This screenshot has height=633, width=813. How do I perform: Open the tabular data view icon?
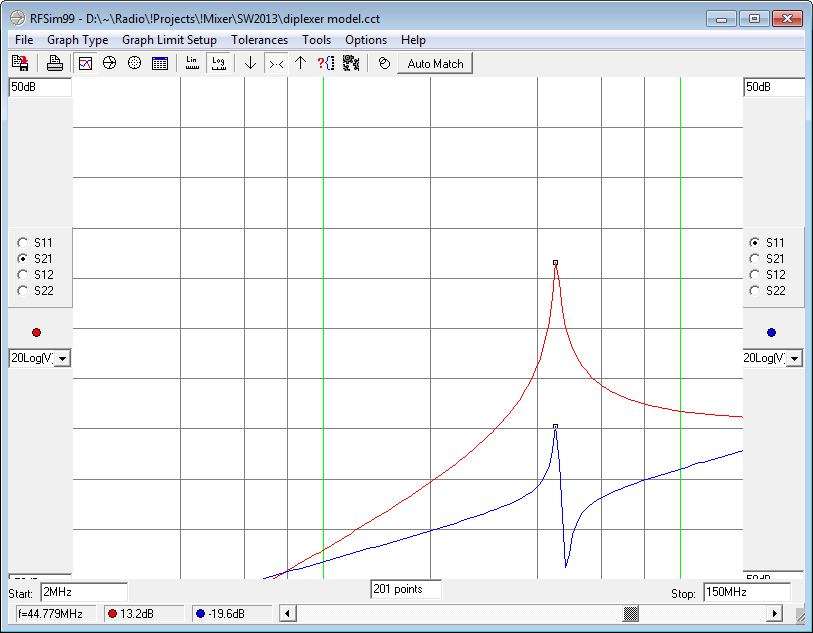159,63
